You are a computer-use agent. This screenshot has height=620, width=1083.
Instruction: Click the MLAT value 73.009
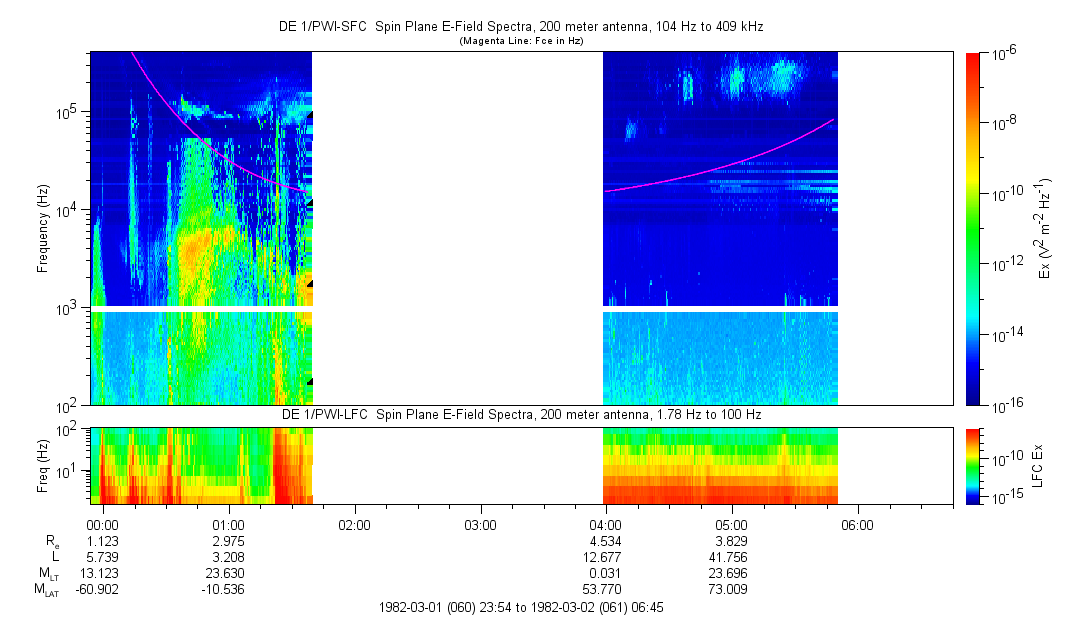731,588
